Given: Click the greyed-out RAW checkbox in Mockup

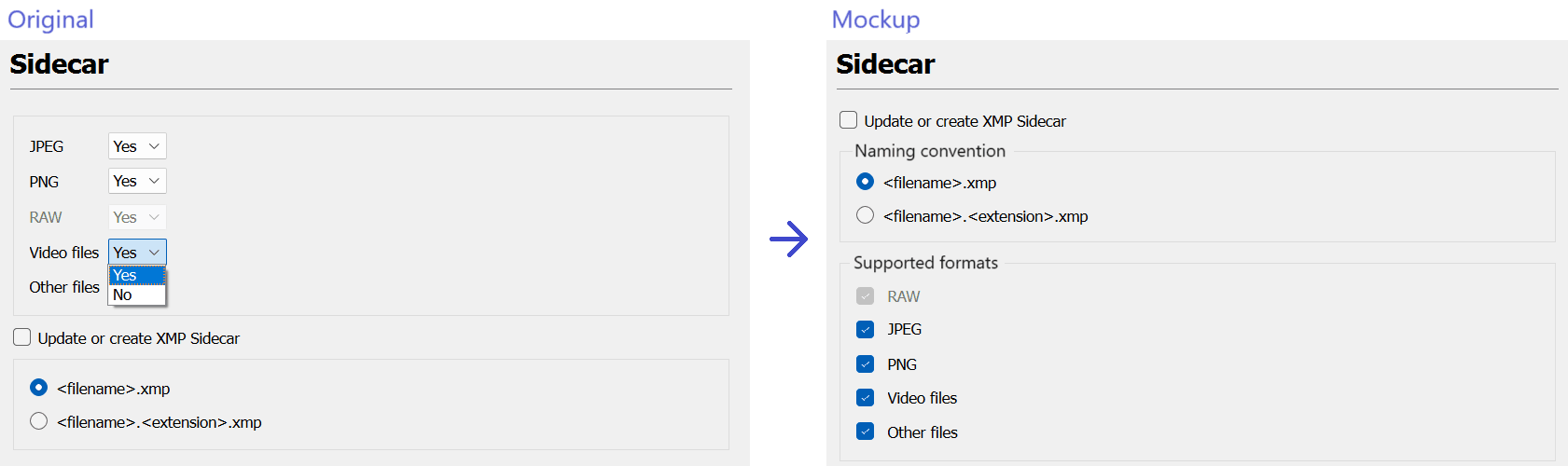Looking at the screenshot, I should pos(866,296).
